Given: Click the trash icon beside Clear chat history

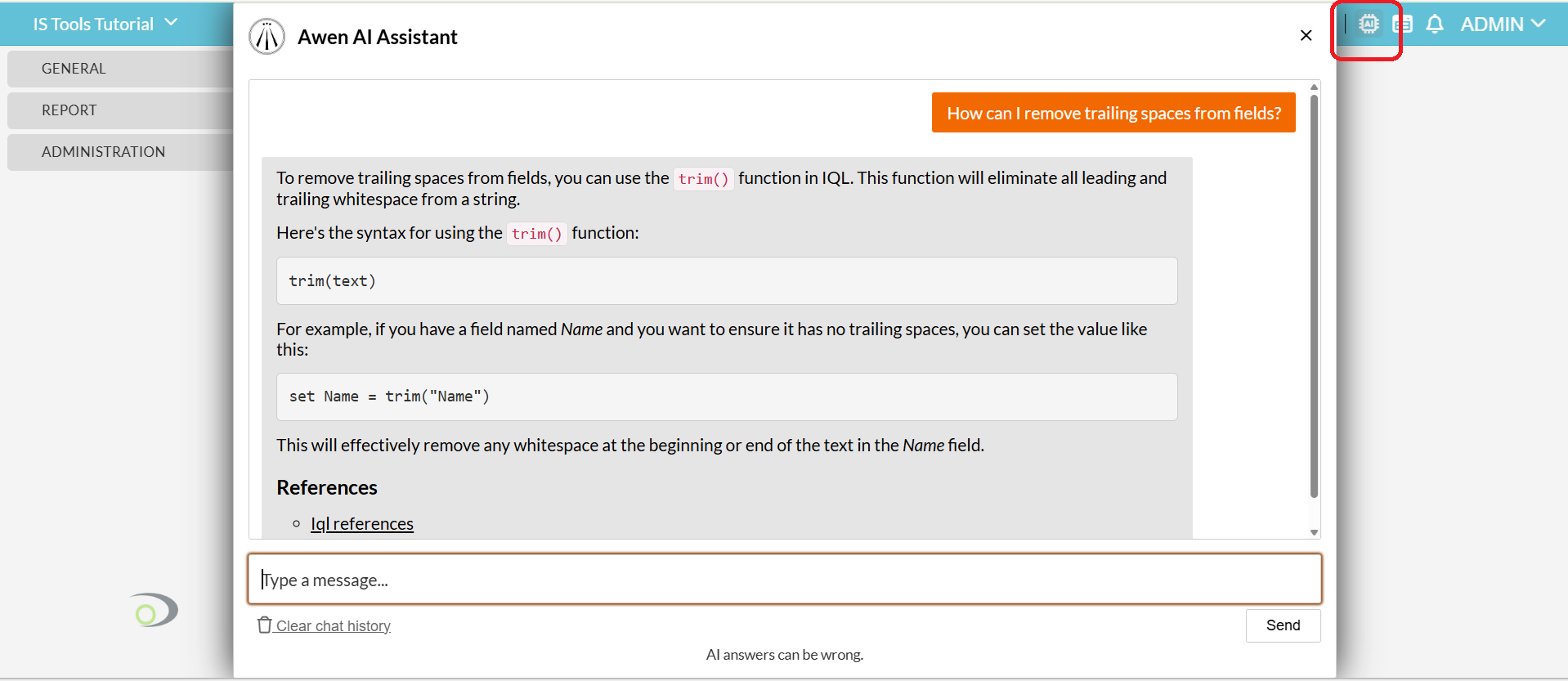Looking at the screenshot, I should [x=264, y=625].
